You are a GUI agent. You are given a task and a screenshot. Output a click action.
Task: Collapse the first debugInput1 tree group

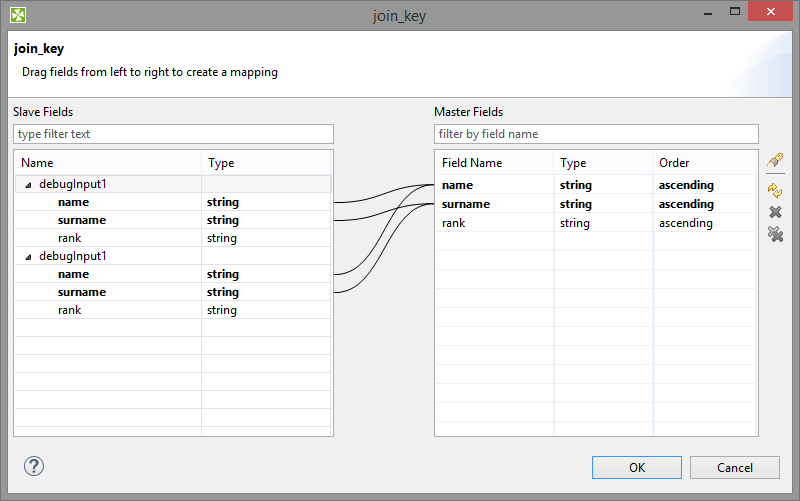click(27, 185)
